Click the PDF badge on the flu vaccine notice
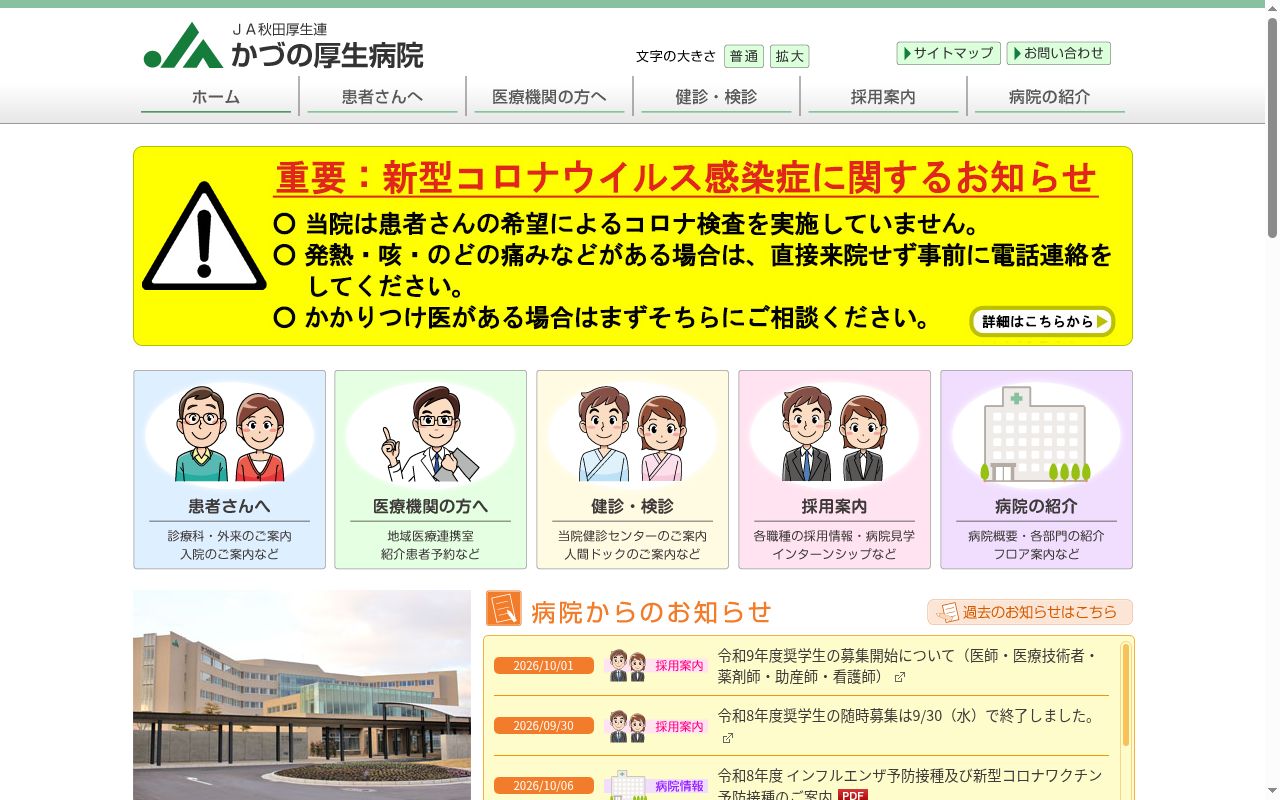Viewport: 1280px width, 800px height. (852, 796)
